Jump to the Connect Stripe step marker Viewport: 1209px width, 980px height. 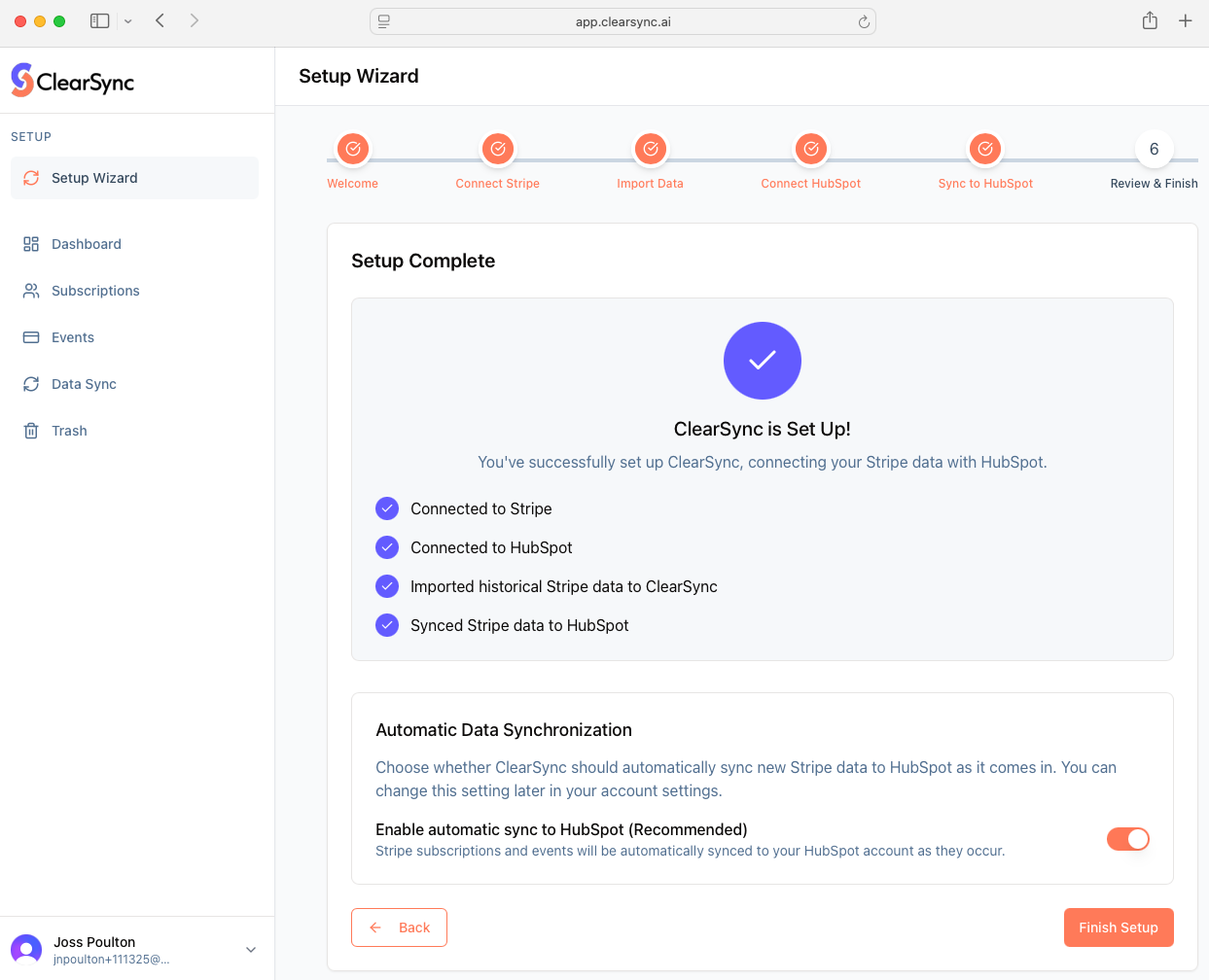pos(498,149)
